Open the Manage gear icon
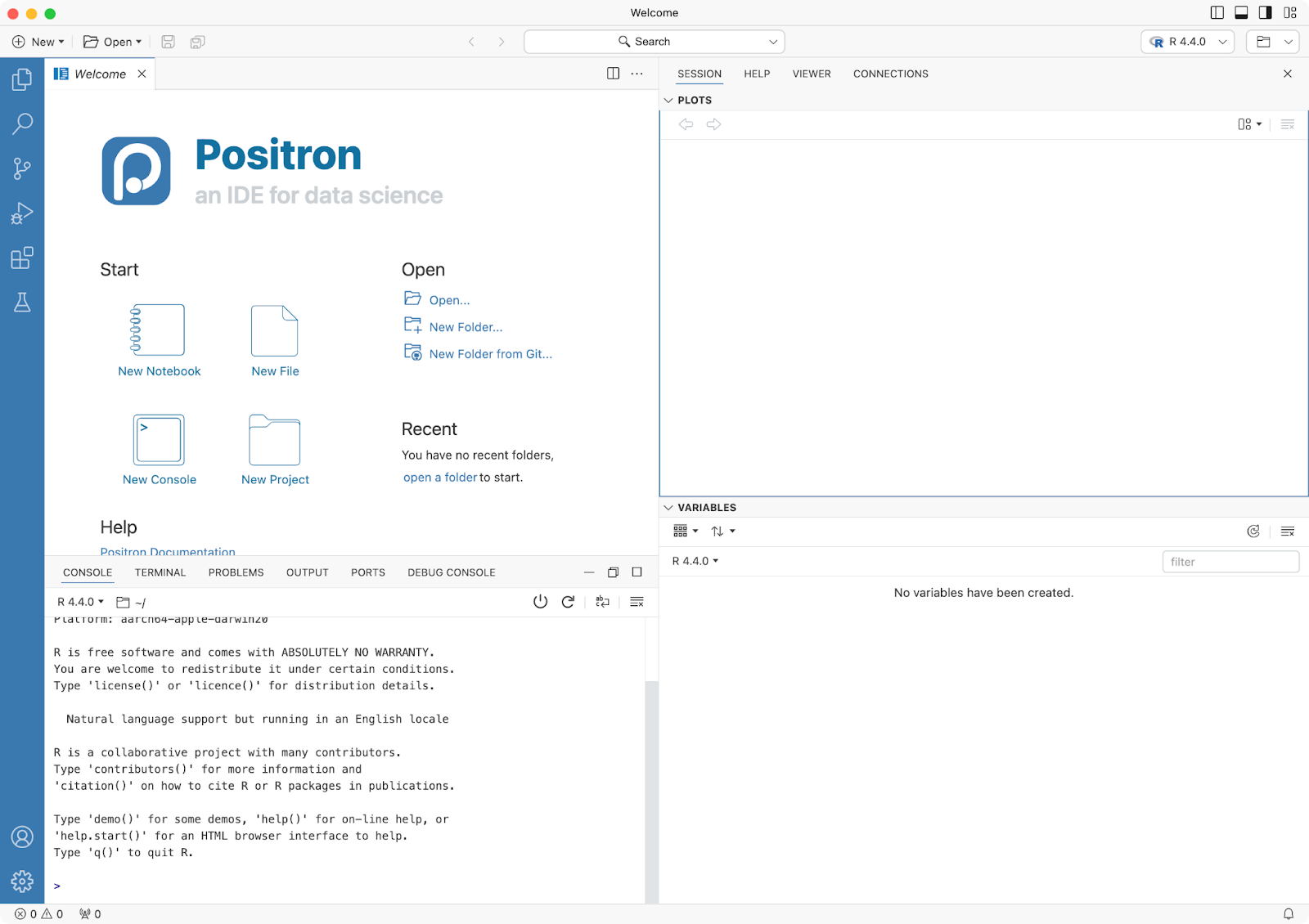1309x924 pixels. click(x=22, y=881)
